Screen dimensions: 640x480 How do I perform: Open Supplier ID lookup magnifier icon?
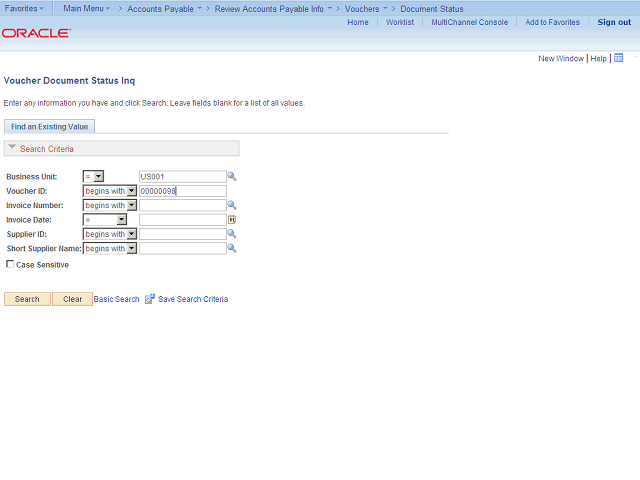(x=232, y=234)
